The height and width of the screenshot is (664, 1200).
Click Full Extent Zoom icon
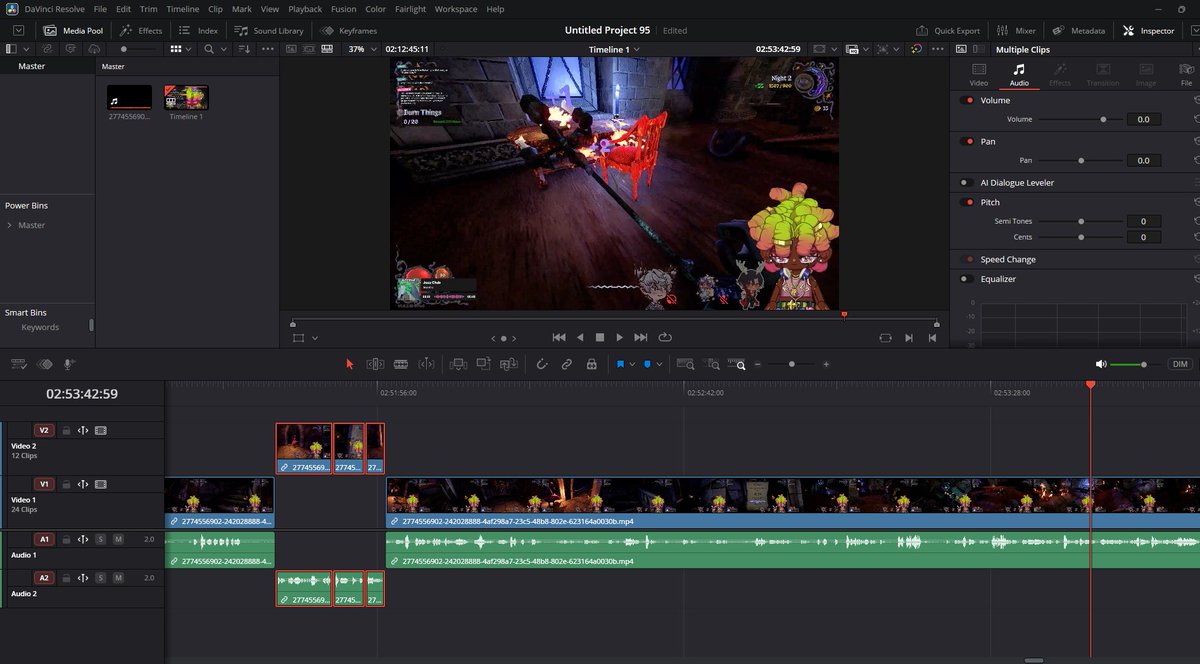coord(685,365)
